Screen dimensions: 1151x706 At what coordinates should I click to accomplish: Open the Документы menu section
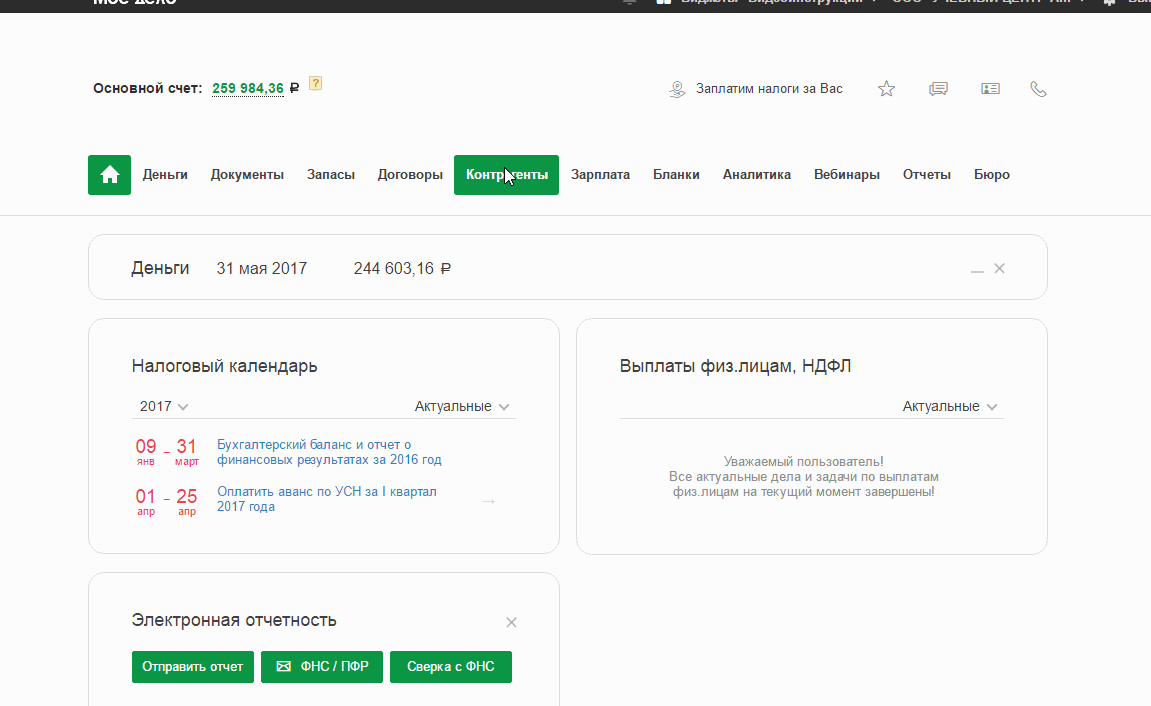click(247, 175)
